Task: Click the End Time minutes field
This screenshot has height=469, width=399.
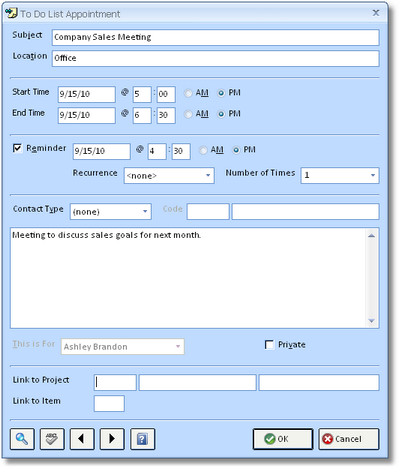Action: pyautogui.click(x=166, y=115)
